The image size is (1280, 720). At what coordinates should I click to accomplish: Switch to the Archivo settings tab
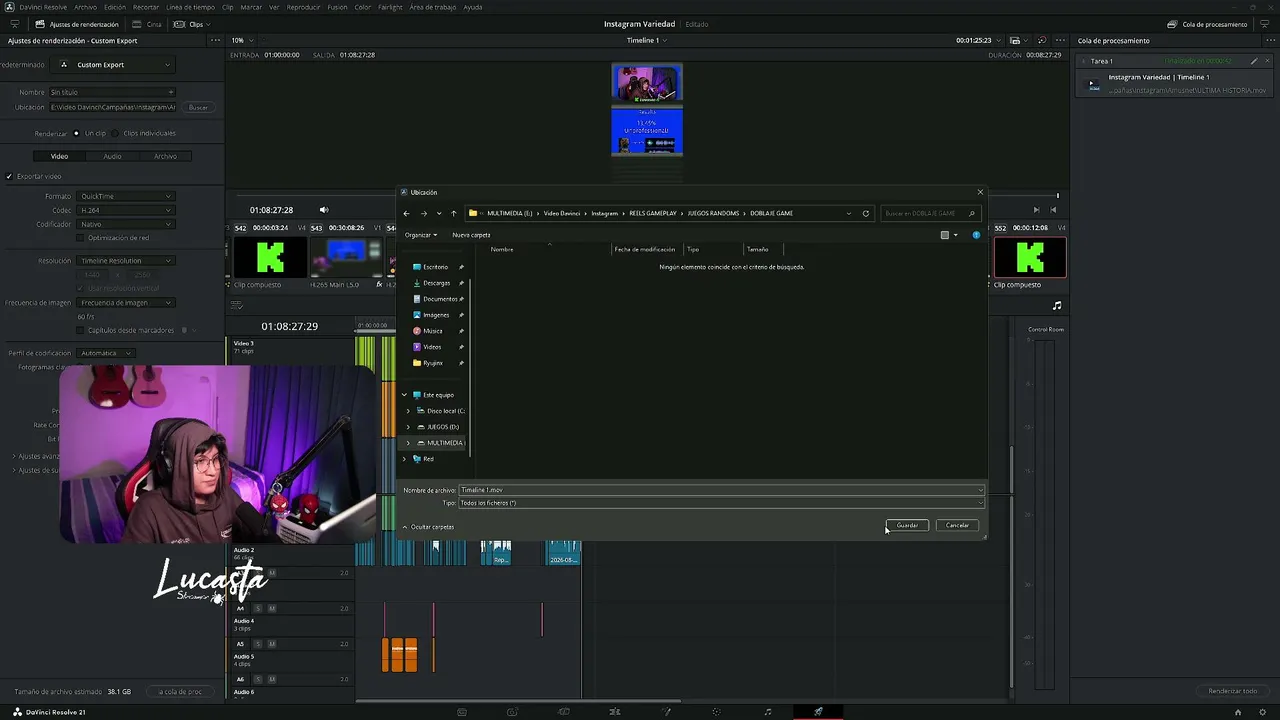pyautogui.click(x=165, y=156)
